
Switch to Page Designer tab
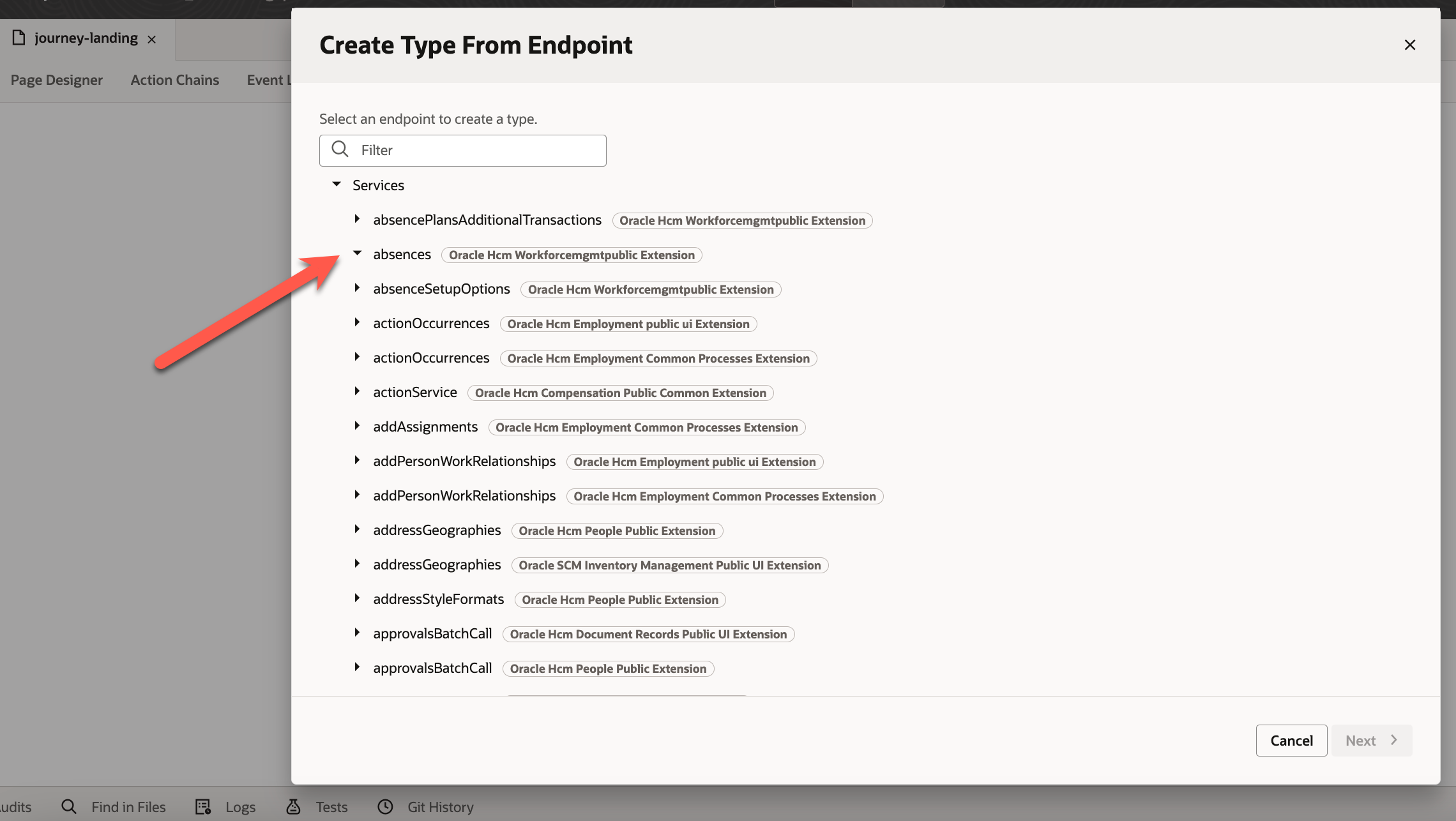click(x=57, y=80)
